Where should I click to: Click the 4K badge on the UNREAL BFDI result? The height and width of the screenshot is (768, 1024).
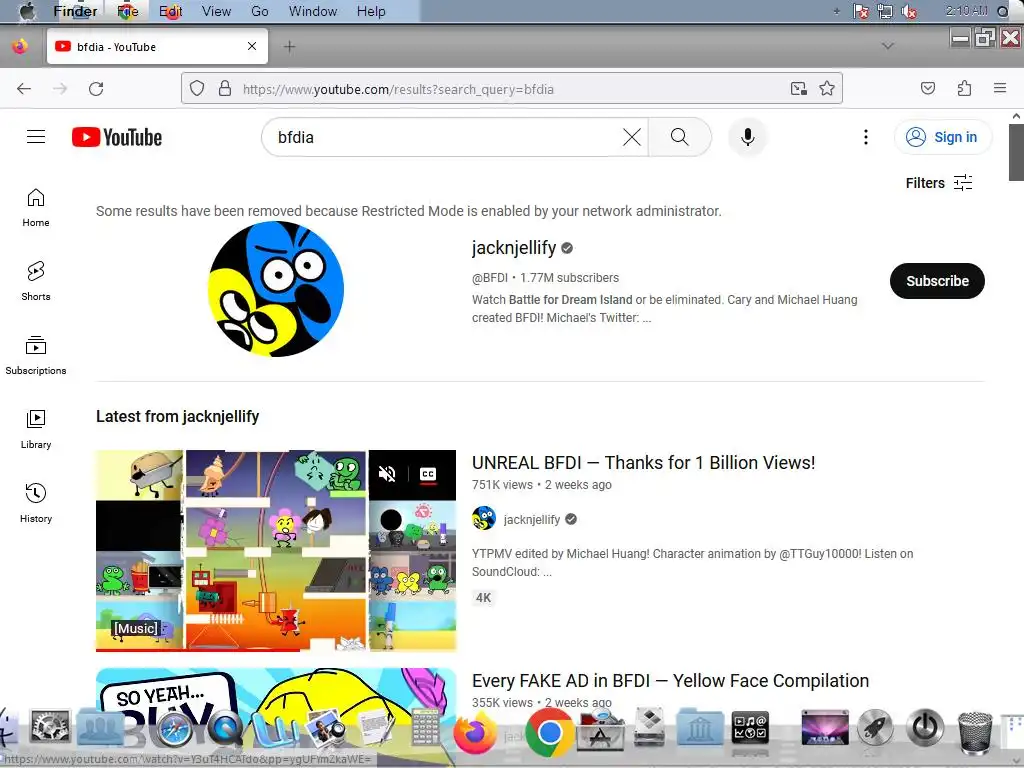click(x=483, y=598)
